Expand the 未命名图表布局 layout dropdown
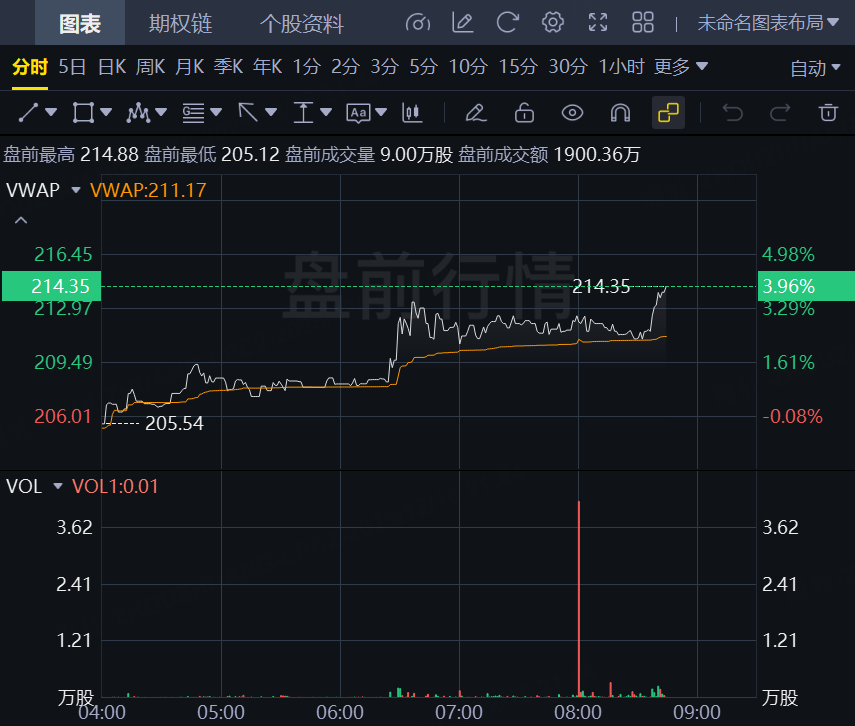 (x=768, y=23)
